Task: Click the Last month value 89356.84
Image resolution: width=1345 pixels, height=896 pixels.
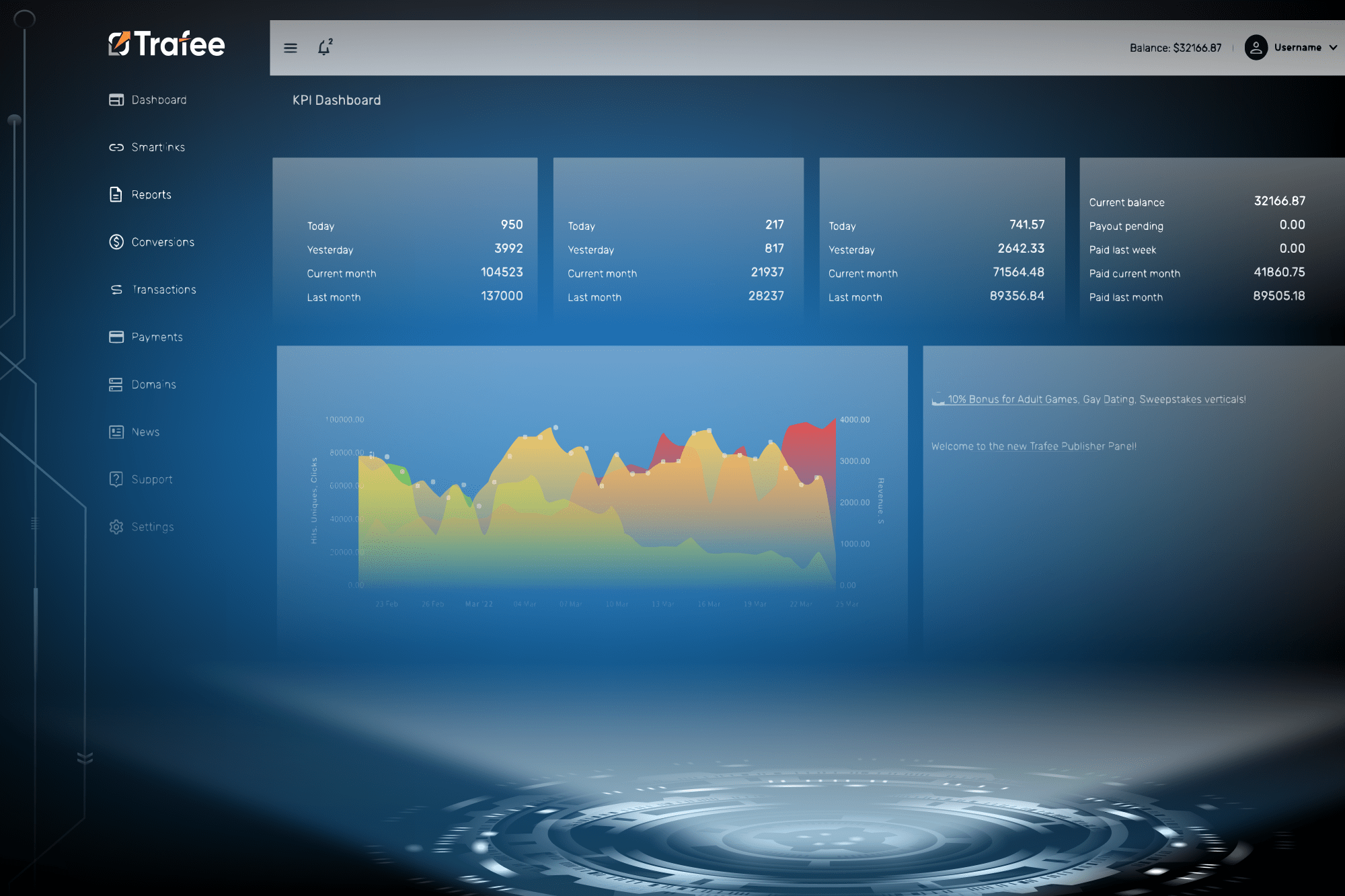Action: click(x=1017, y=296)
